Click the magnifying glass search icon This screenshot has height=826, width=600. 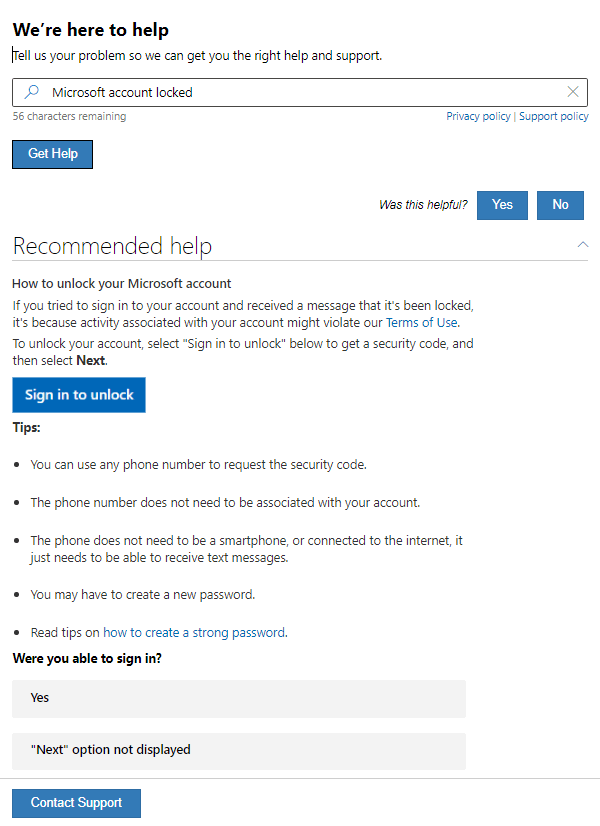(x=32, y=92)
